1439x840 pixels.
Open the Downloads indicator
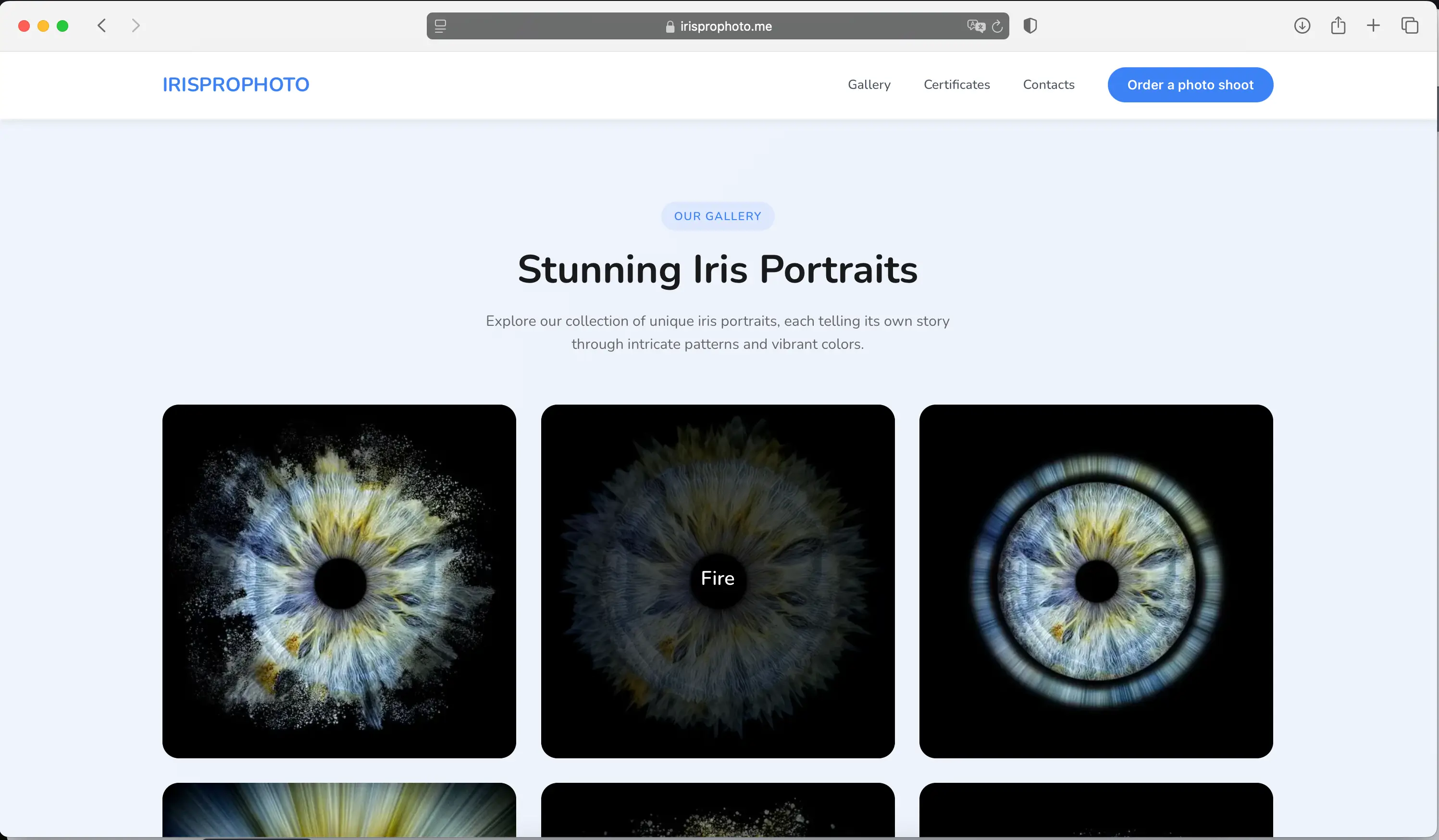click(1302, 25)
